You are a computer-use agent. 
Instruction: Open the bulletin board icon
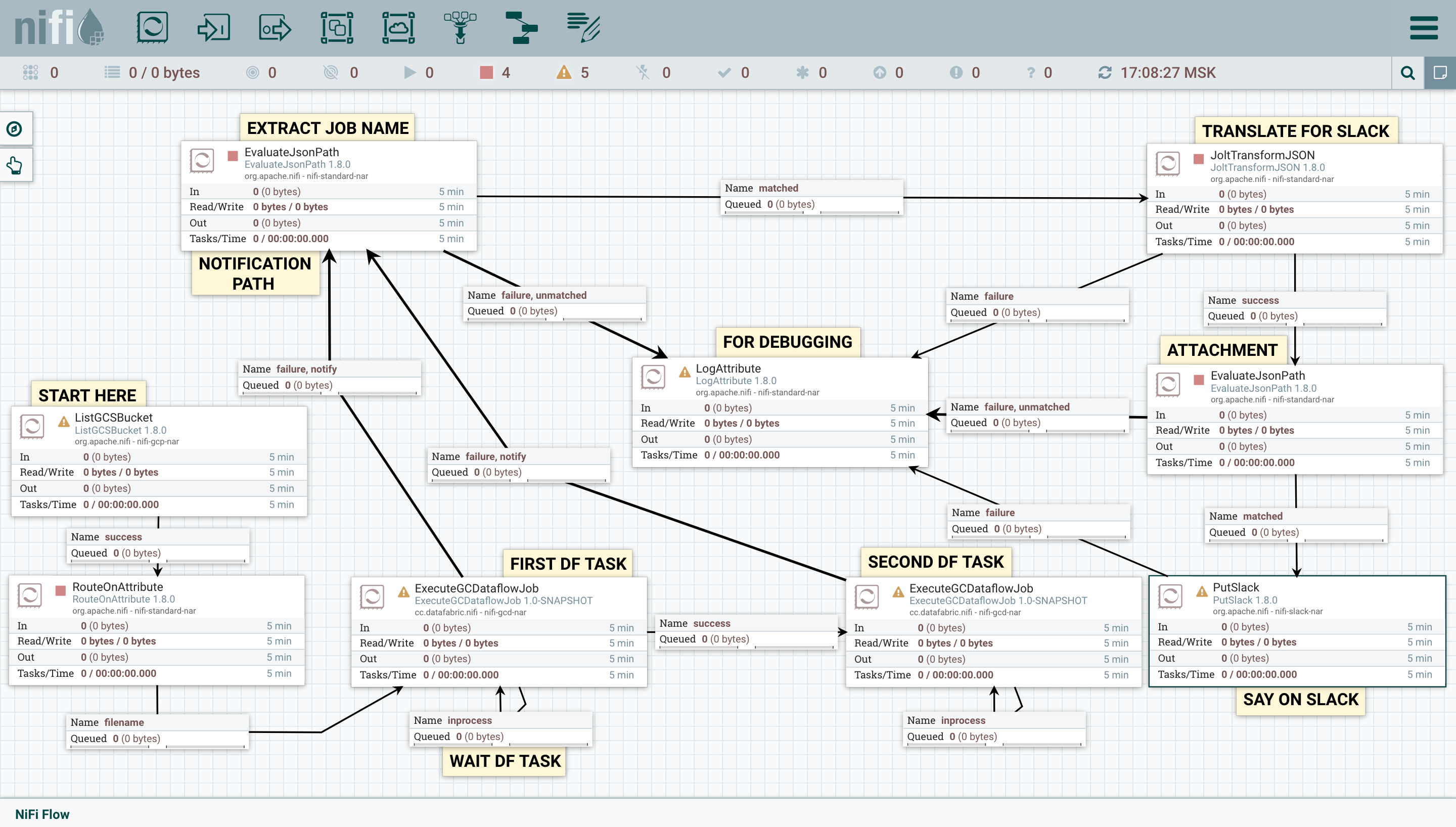tap(1440, 73)
